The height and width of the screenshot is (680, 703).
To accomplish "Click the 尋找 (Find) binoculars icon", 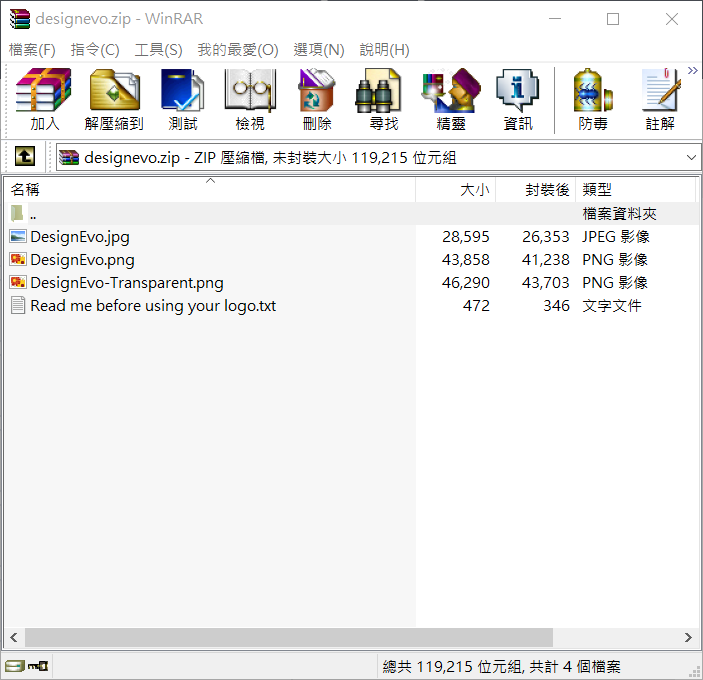I will pos(378,90).
